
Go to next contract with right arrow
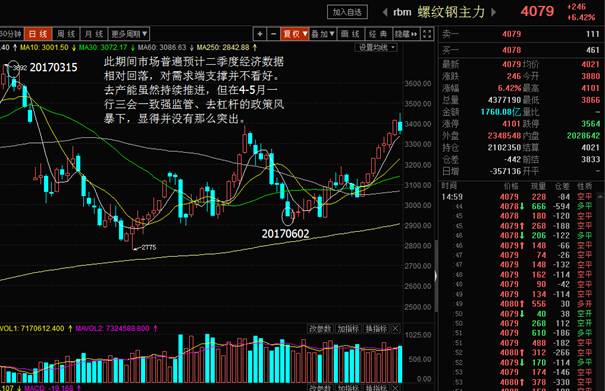(493, 12)
